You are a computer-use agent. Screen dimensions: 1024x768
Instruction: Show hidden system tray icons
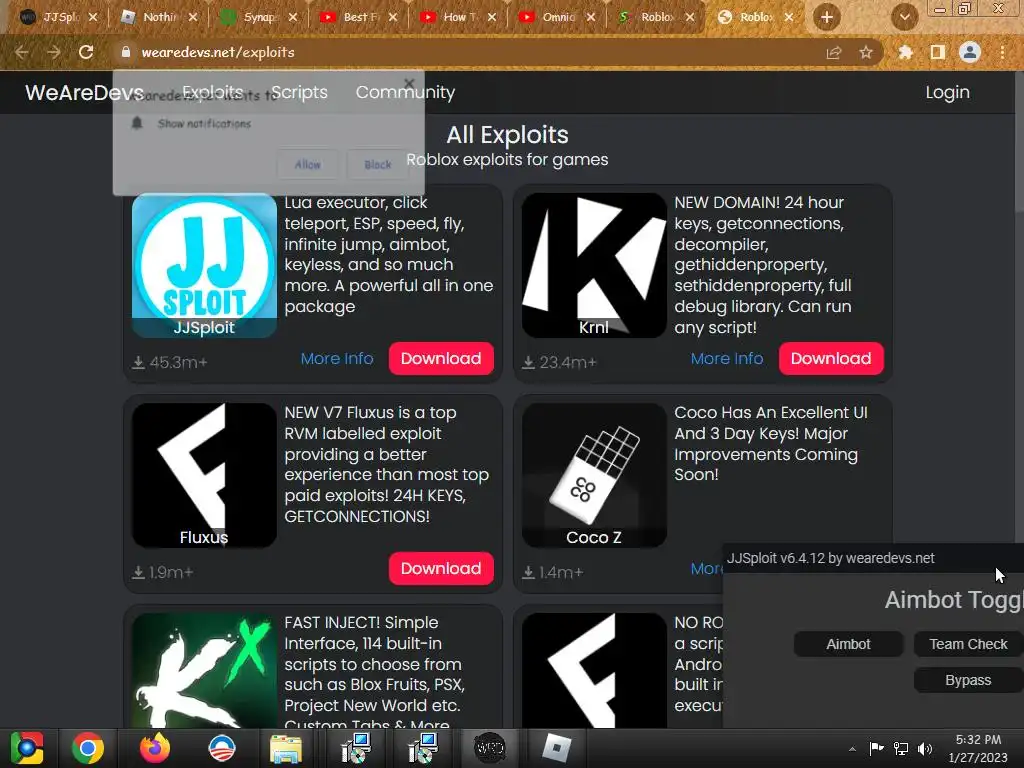pyautogui.click(x=852, y=749)
